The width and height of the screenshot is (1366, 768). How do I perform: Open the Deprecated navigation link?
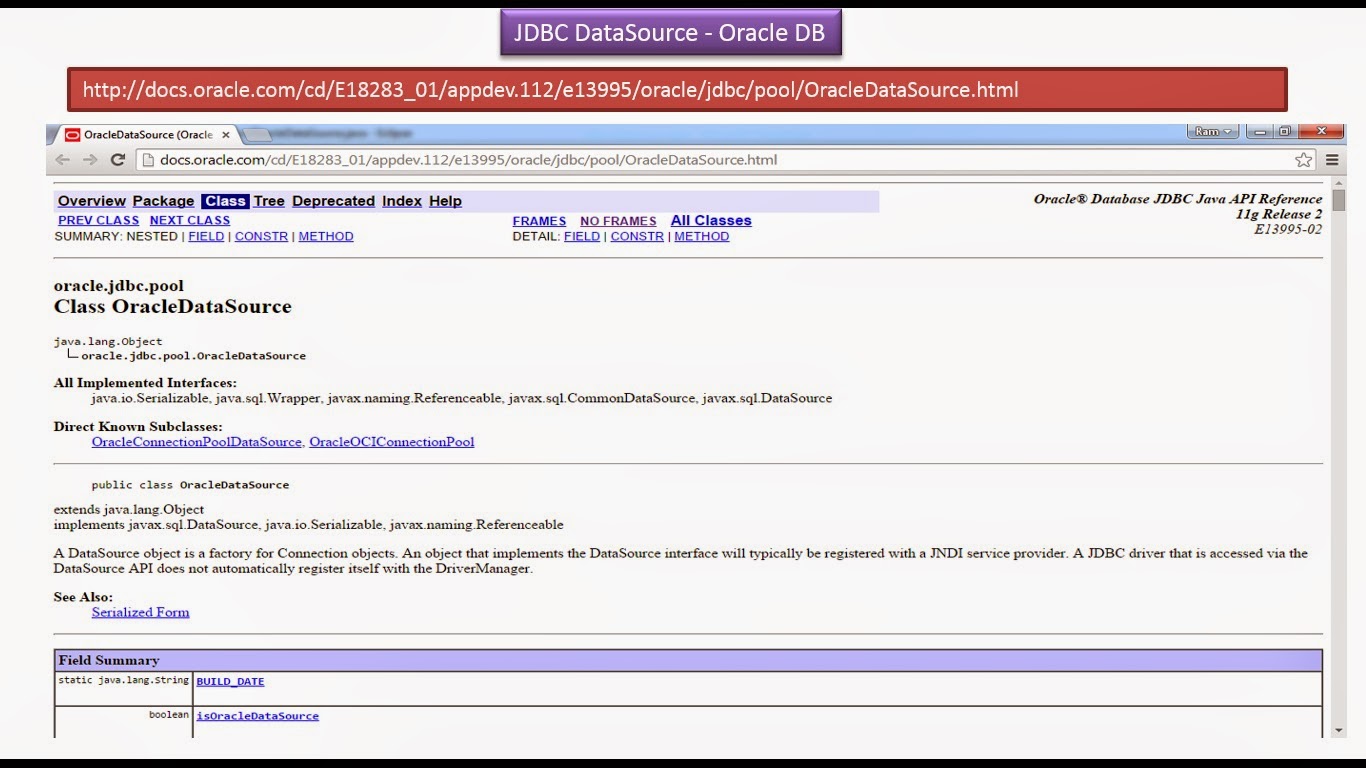click(333, 201)
